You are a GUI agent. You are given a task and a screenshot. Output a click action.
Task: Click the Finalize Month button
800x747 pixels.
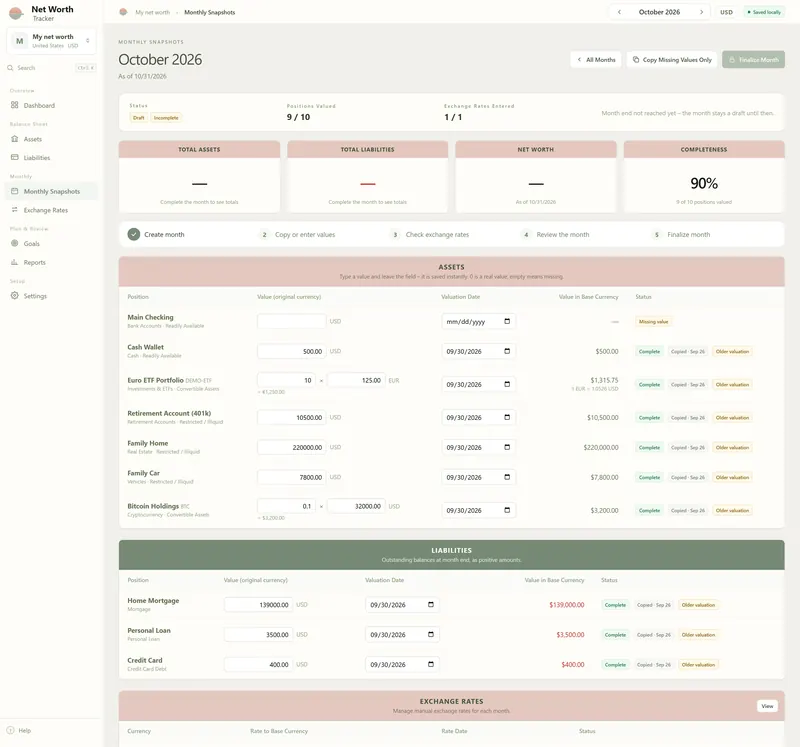(753, 60)
